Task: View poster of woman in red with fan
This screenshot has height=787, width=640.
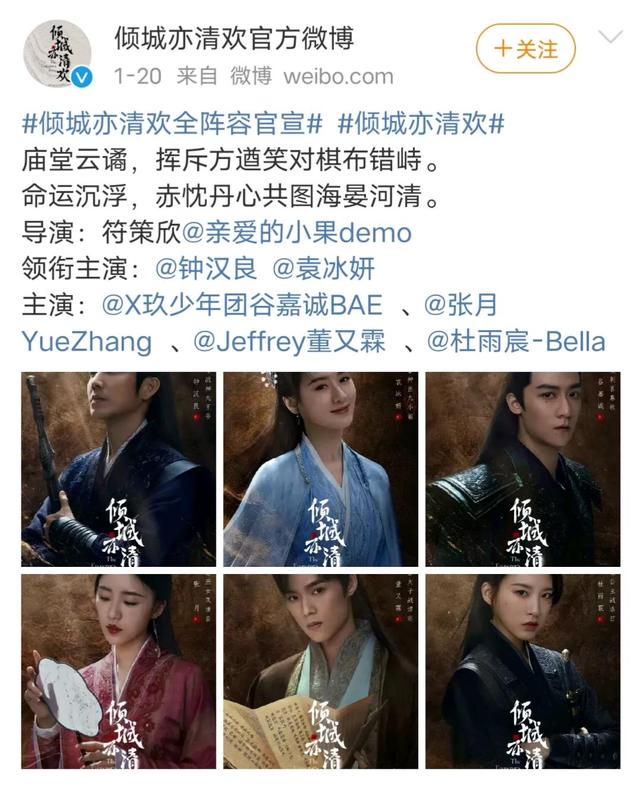Action: (118, 671)
